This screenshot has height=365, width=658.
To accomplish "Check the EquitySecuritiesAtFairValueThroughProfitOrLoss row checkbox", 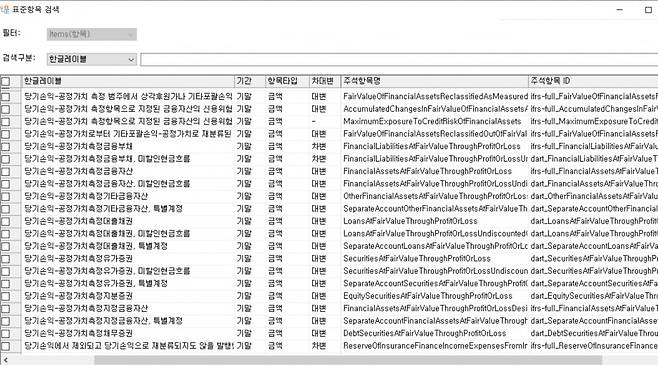I will (x=5, y=297).
